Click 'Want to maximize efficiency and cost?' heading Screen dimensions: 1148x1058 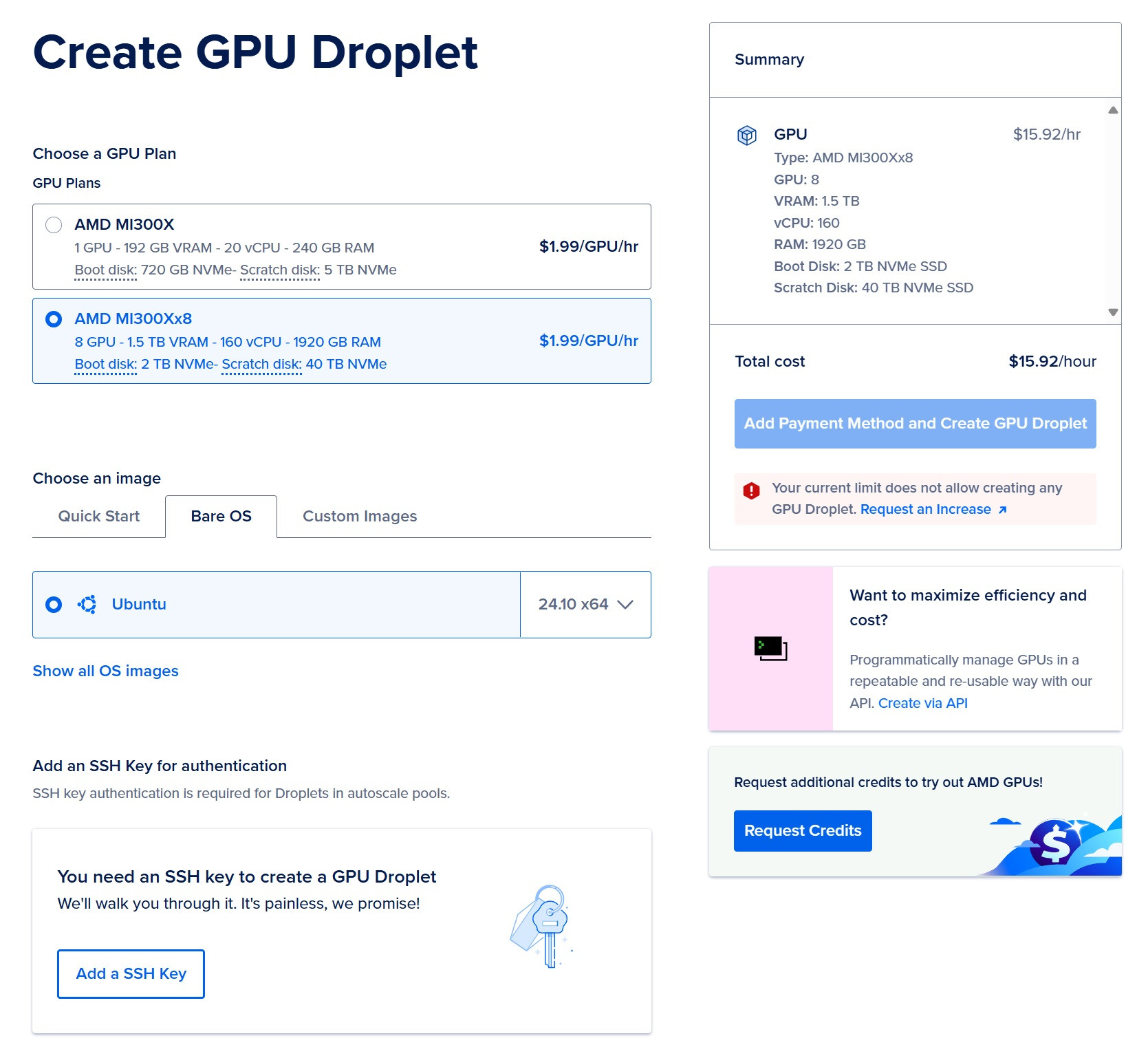[x=968, y=607]
